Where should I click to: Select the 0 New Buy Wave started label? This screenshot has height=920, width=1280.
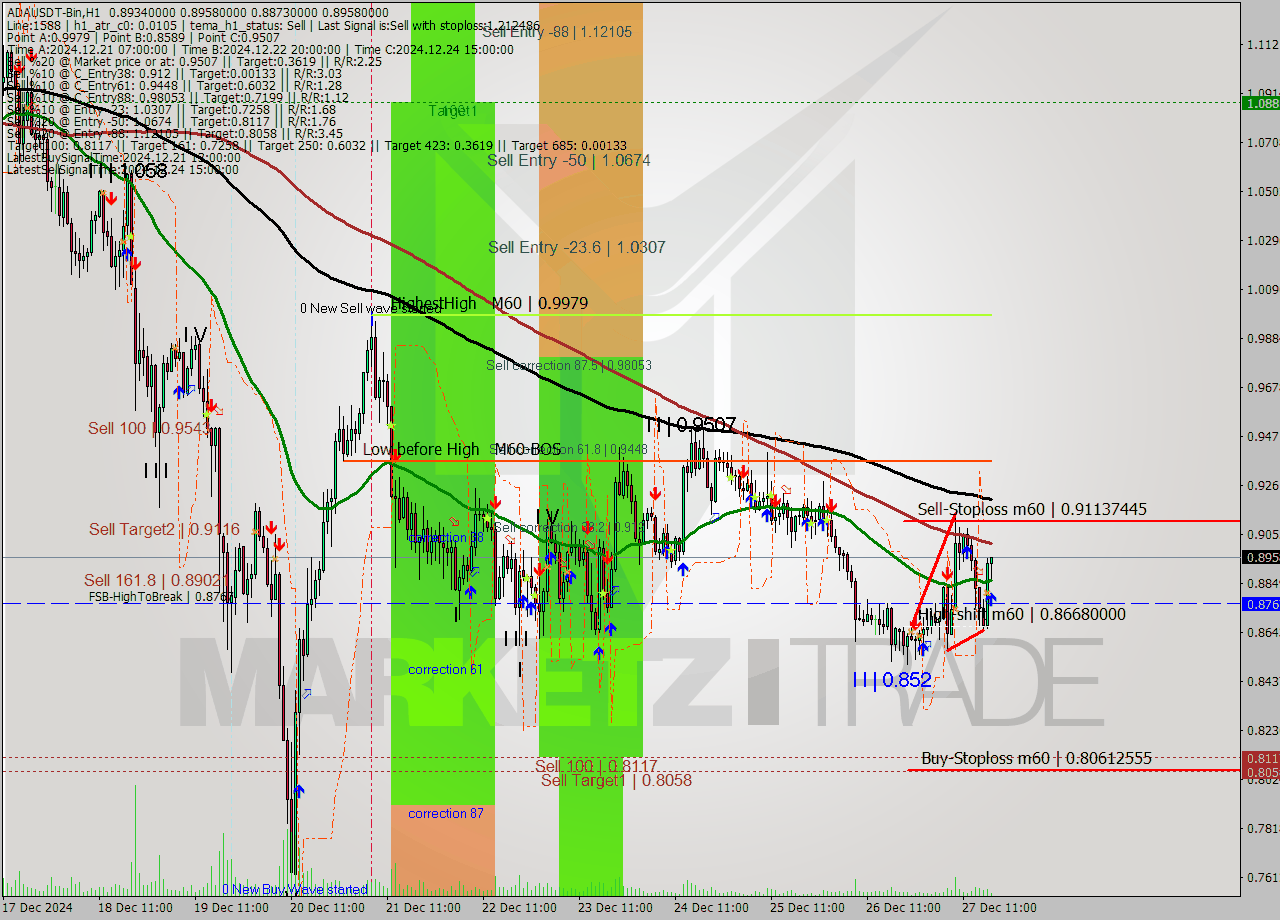pos(295,889)
